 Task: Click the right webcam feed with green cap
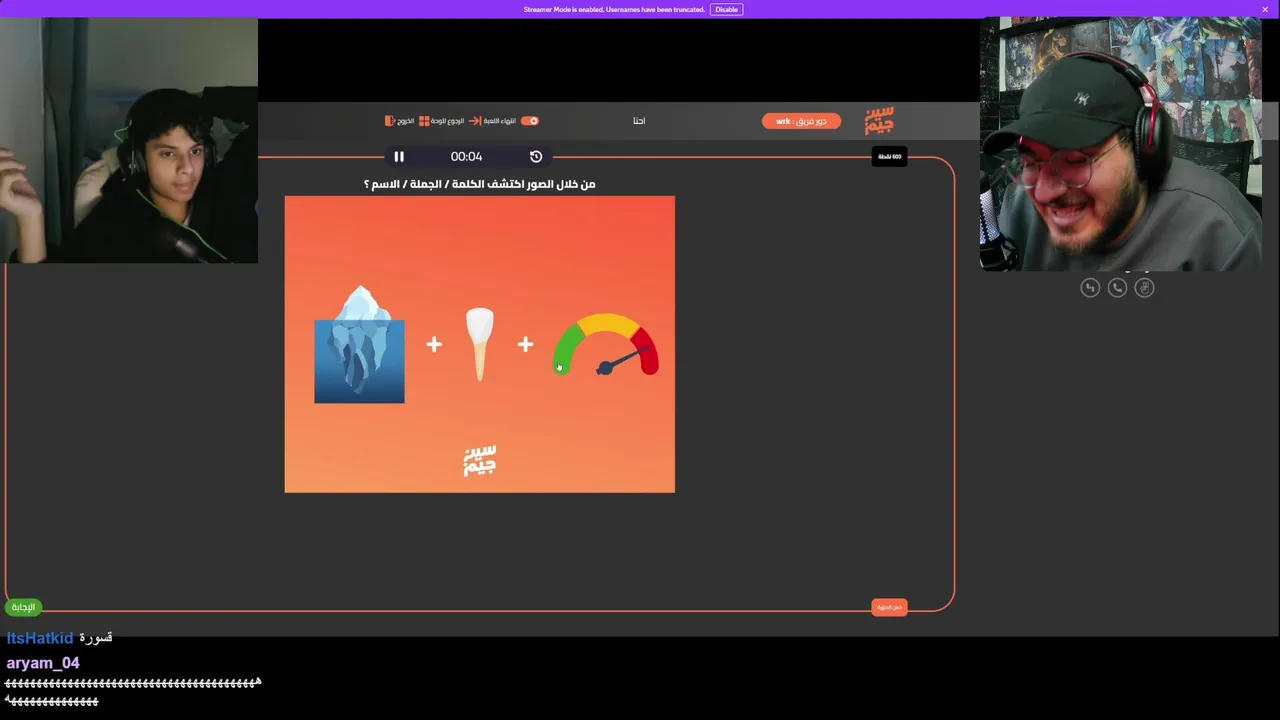(1121, 144)
